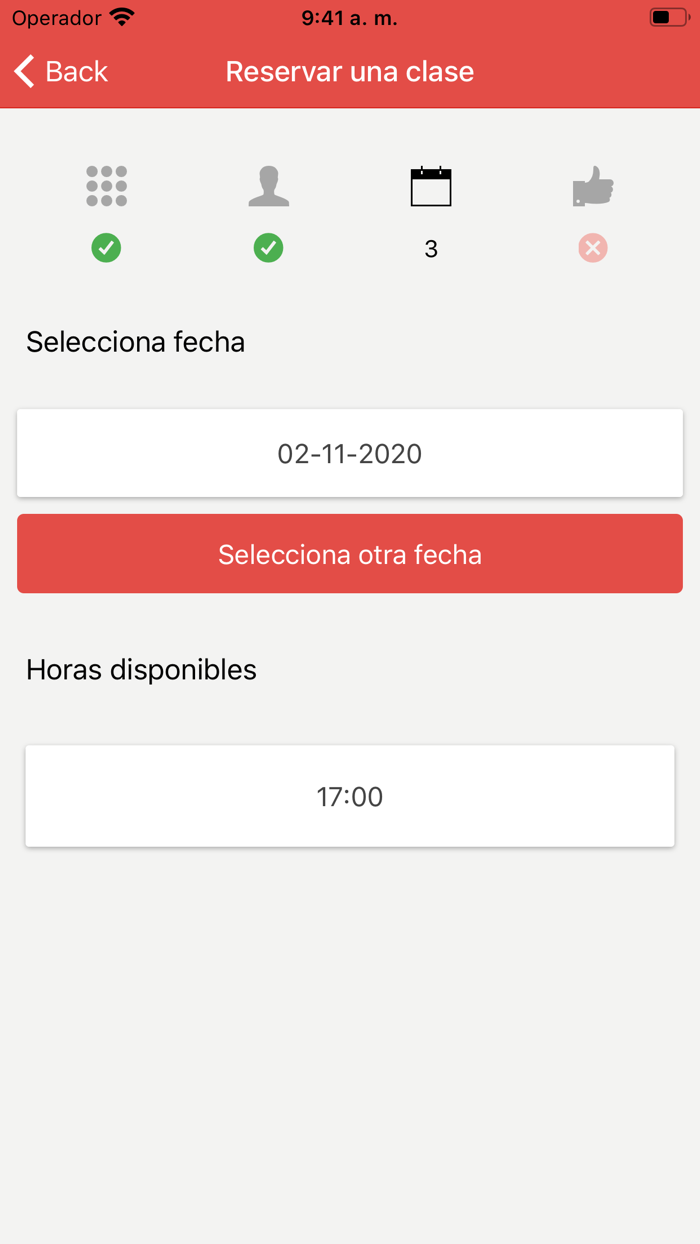
Task: Open the date selector showing 02-11-2020
Action: [x=350, y=453]
